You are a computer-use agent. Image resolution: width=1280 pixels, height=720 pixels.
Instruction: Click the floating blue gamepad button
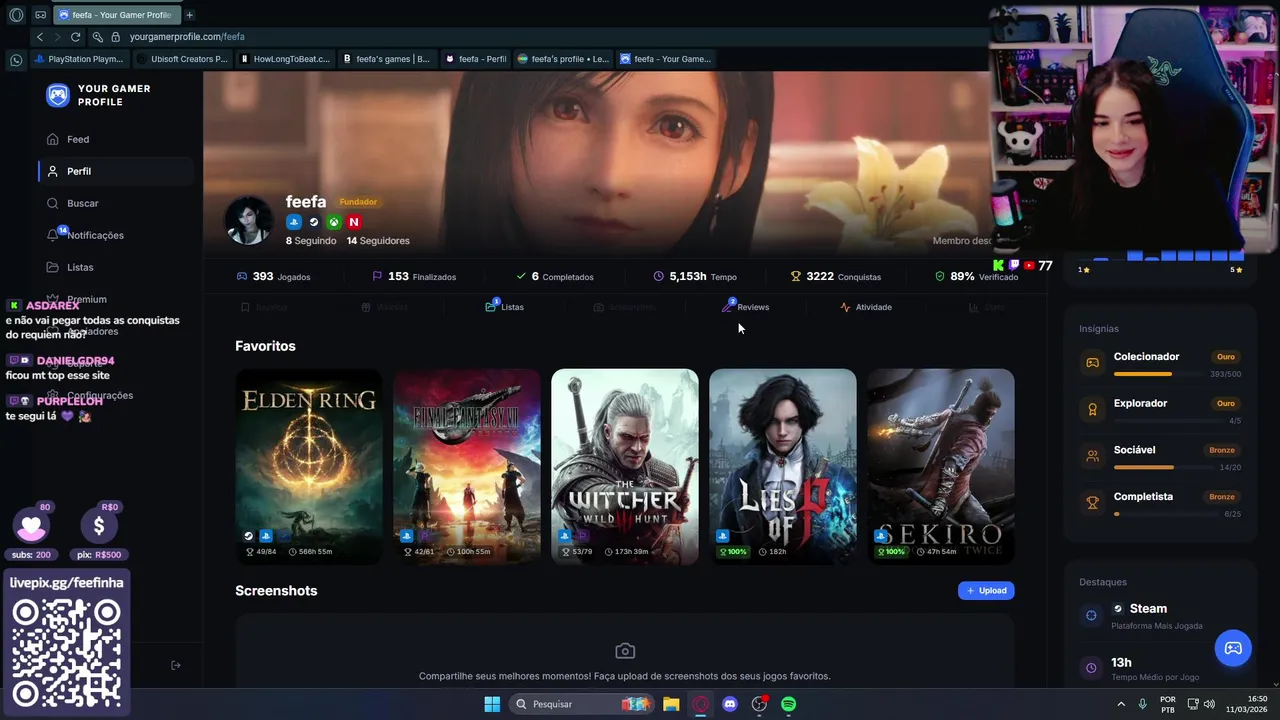[x=1233, y=648]
